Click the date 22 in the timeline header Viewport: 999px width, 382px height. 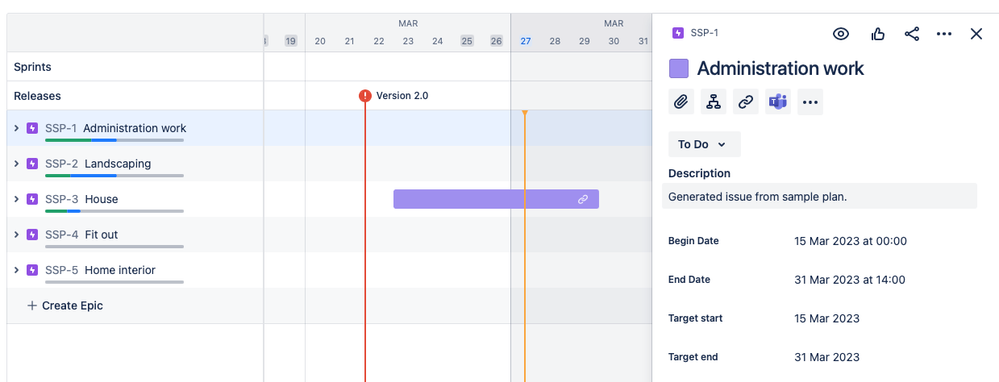coord(379,41)
